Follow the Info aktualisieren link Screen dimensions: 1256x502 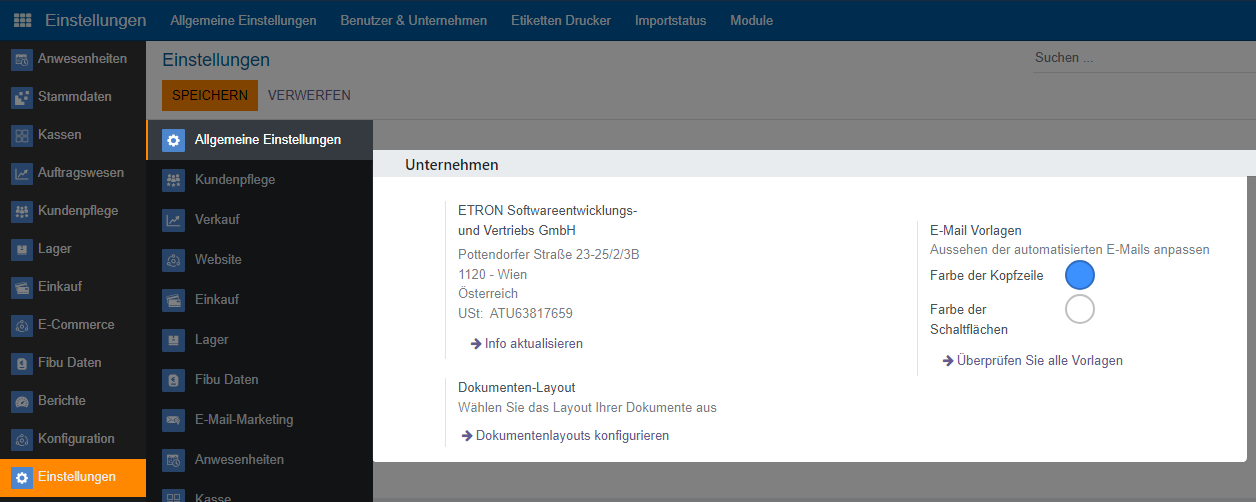(x=533, y=343)
